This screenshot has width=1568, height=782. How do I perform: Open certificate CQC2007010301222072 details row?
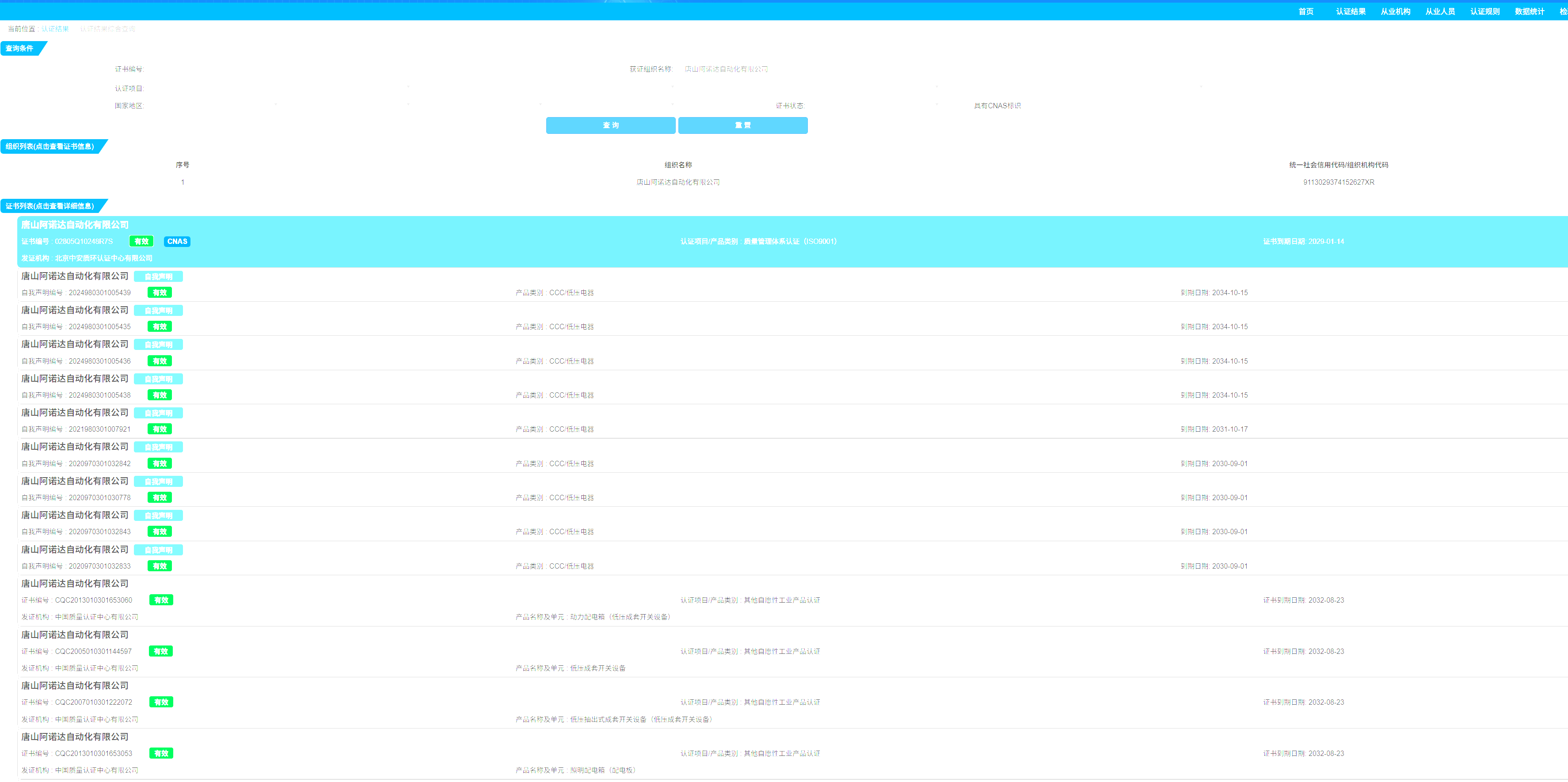[93, 703]
